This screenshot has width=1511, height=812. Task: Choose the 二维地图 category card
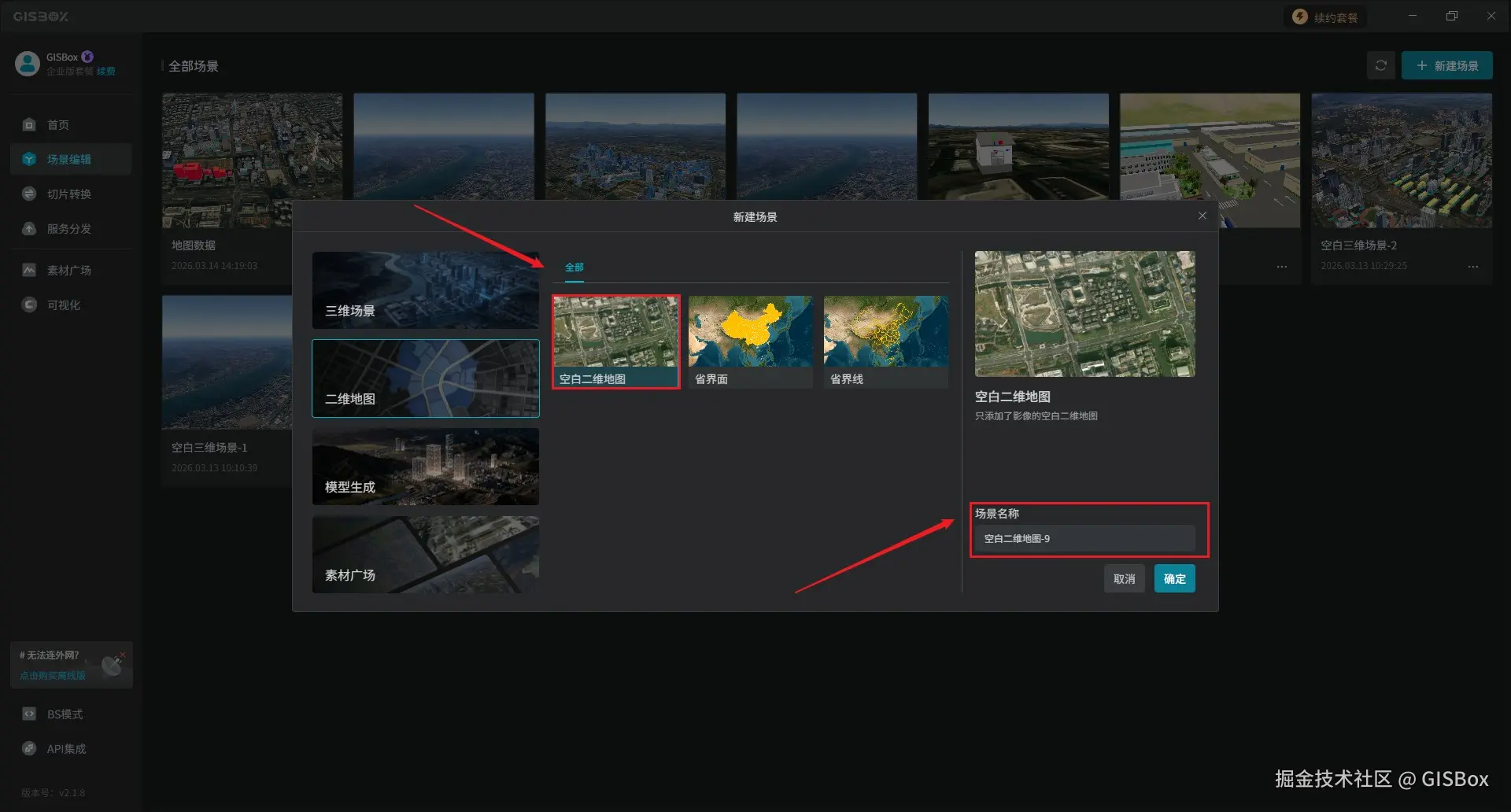[x=426, y=378]
